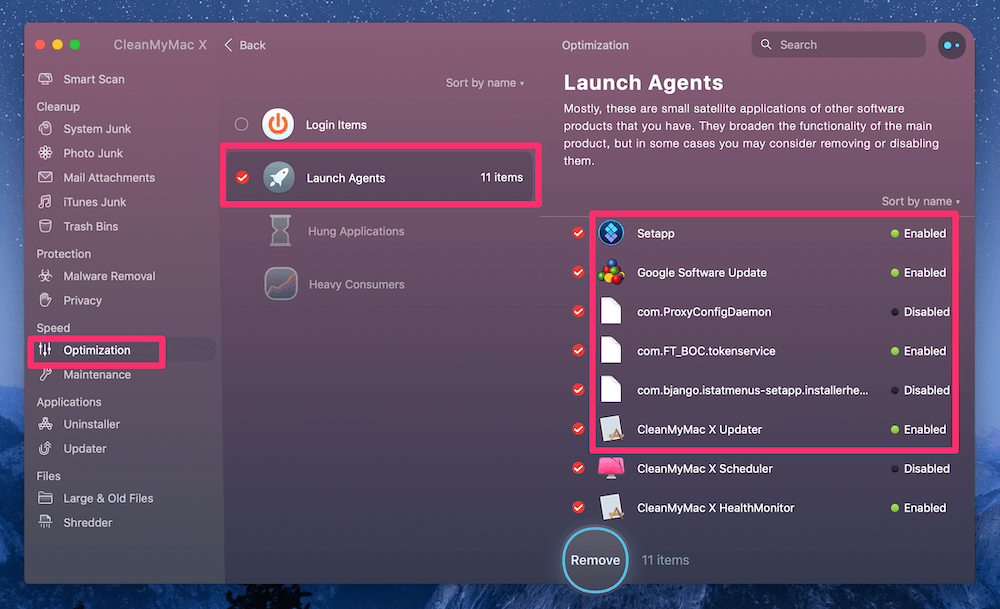
Task: Toggle CleanMyMac X Scheduler Disabled status
Action: tap(920, 469)
